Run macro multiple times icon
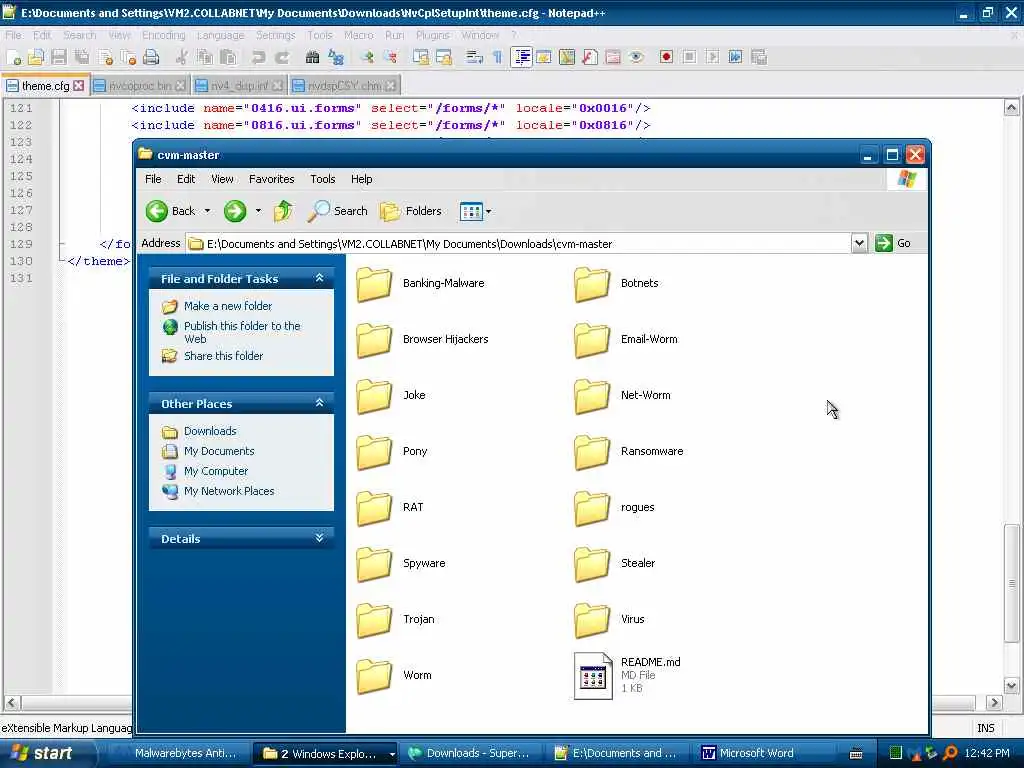Viewport: 1024px width, 768px height. click(x=735, y=57)
